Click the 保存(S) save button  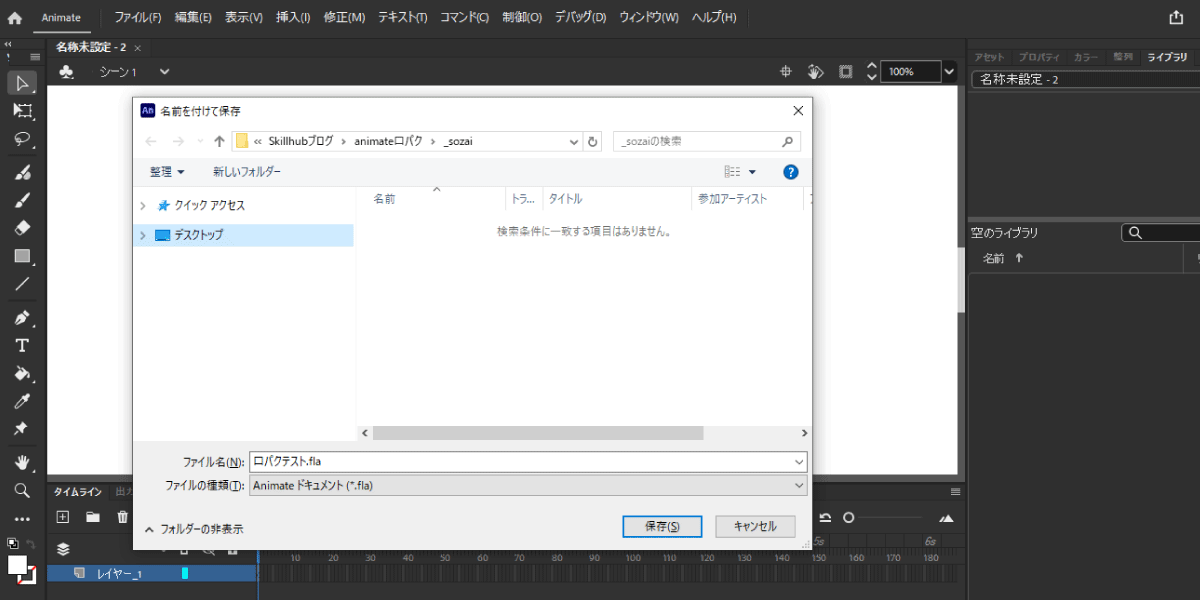click(662, 526)
